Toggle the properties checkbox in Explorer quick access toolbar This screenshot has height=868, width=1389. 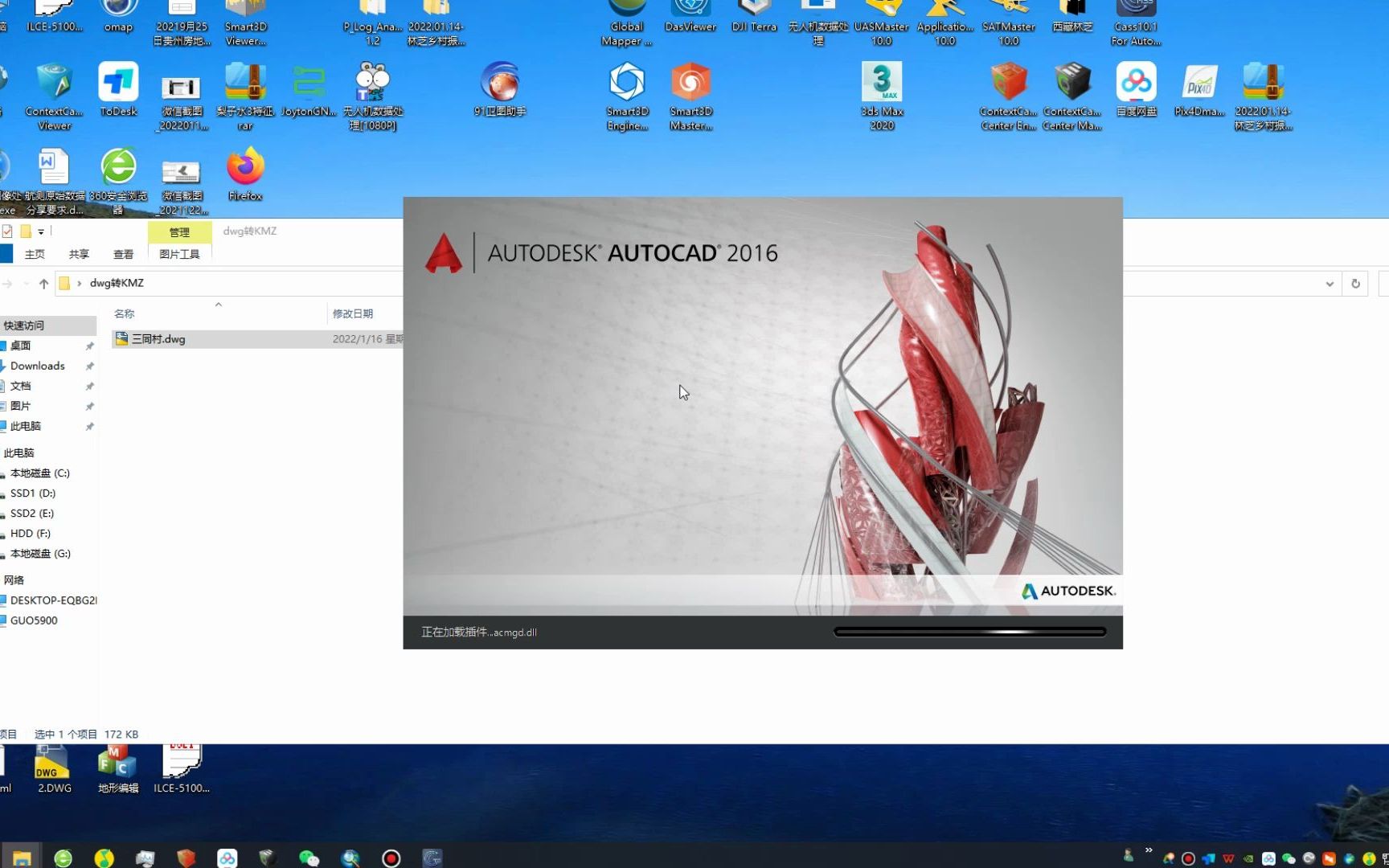[x=7, y=231]
